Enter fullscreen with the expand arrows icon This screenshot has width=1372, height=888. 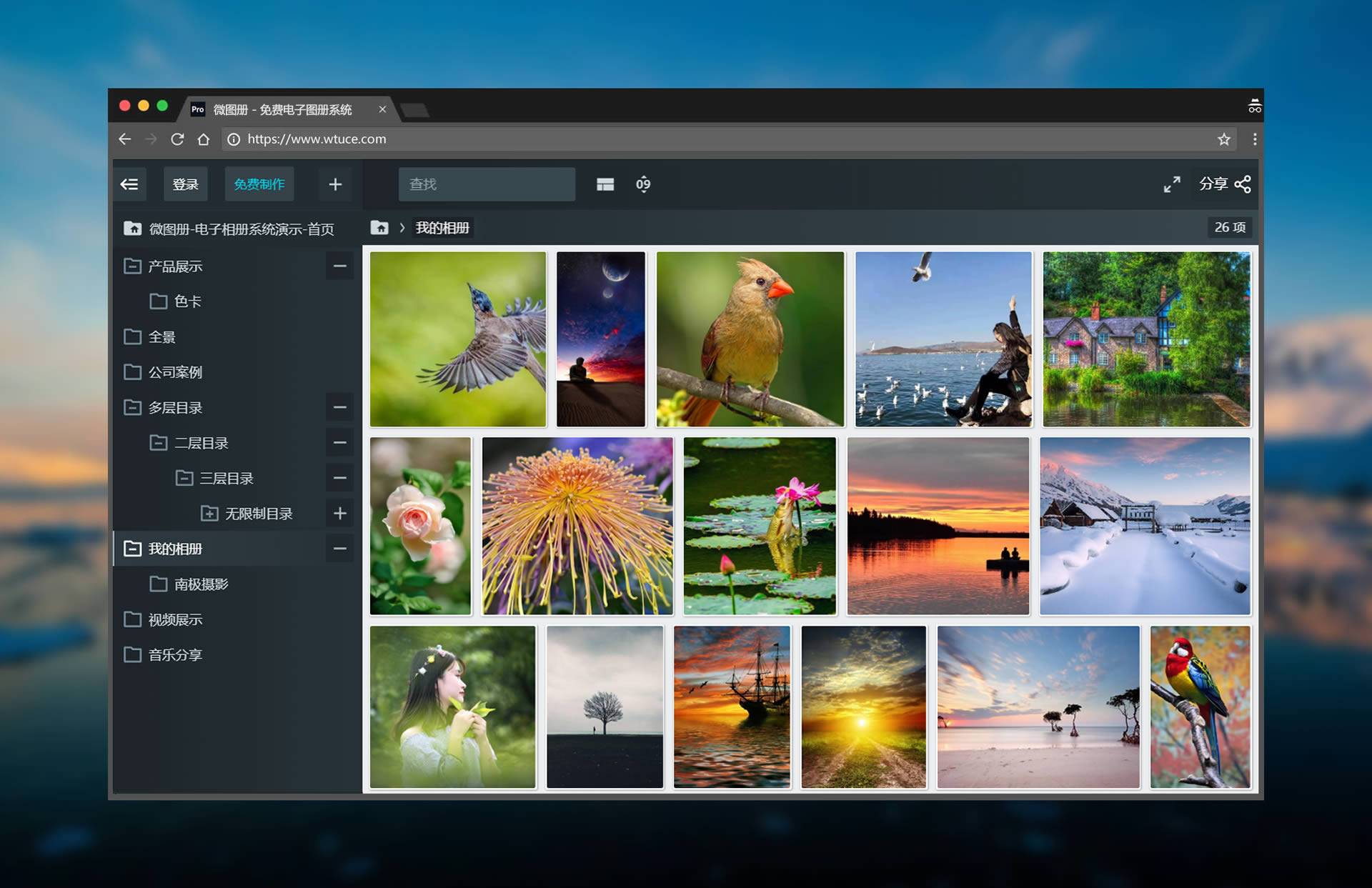1172,184
